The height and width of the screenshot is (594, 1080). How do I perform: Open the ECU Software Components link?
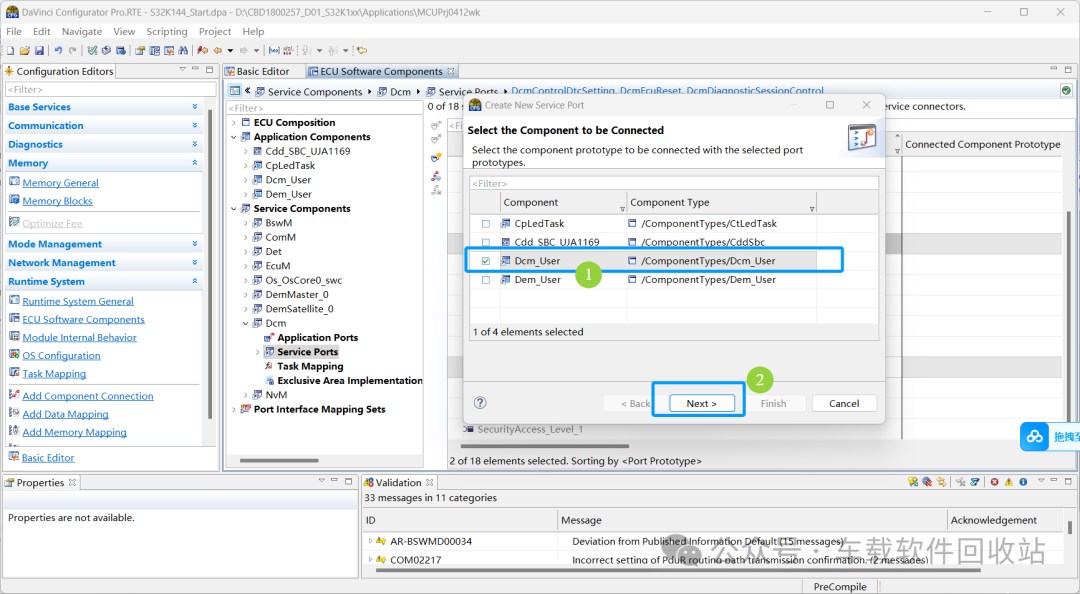click(x=83, y=319)
